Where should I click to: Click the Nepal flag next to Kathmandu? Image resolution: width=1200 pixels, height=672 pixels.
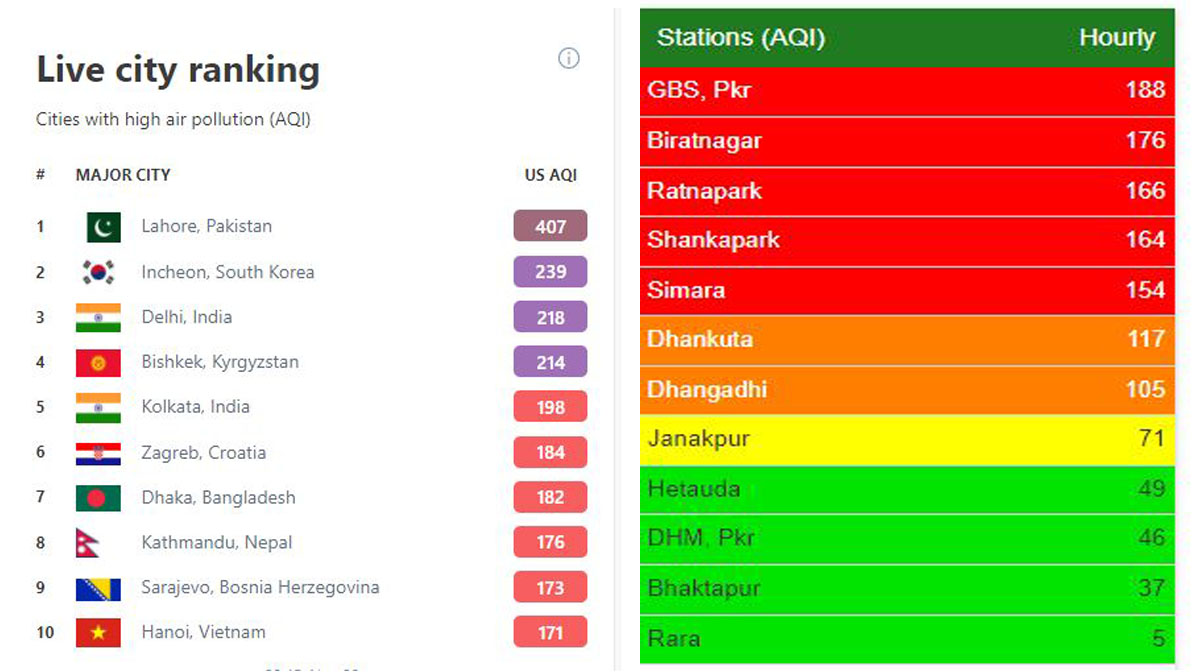89,543
